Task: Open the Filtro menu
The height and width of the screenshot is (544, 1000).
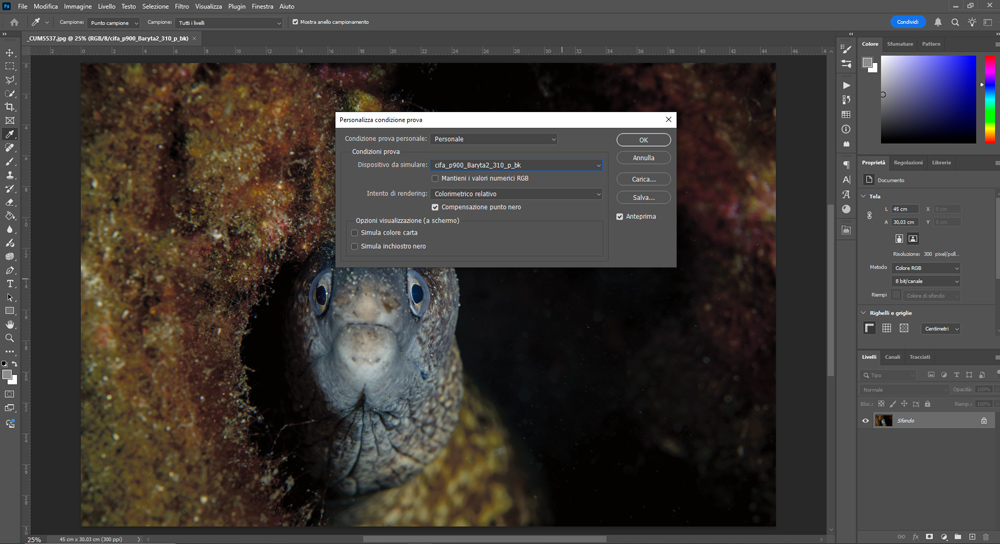Action: tap(181, 6)
